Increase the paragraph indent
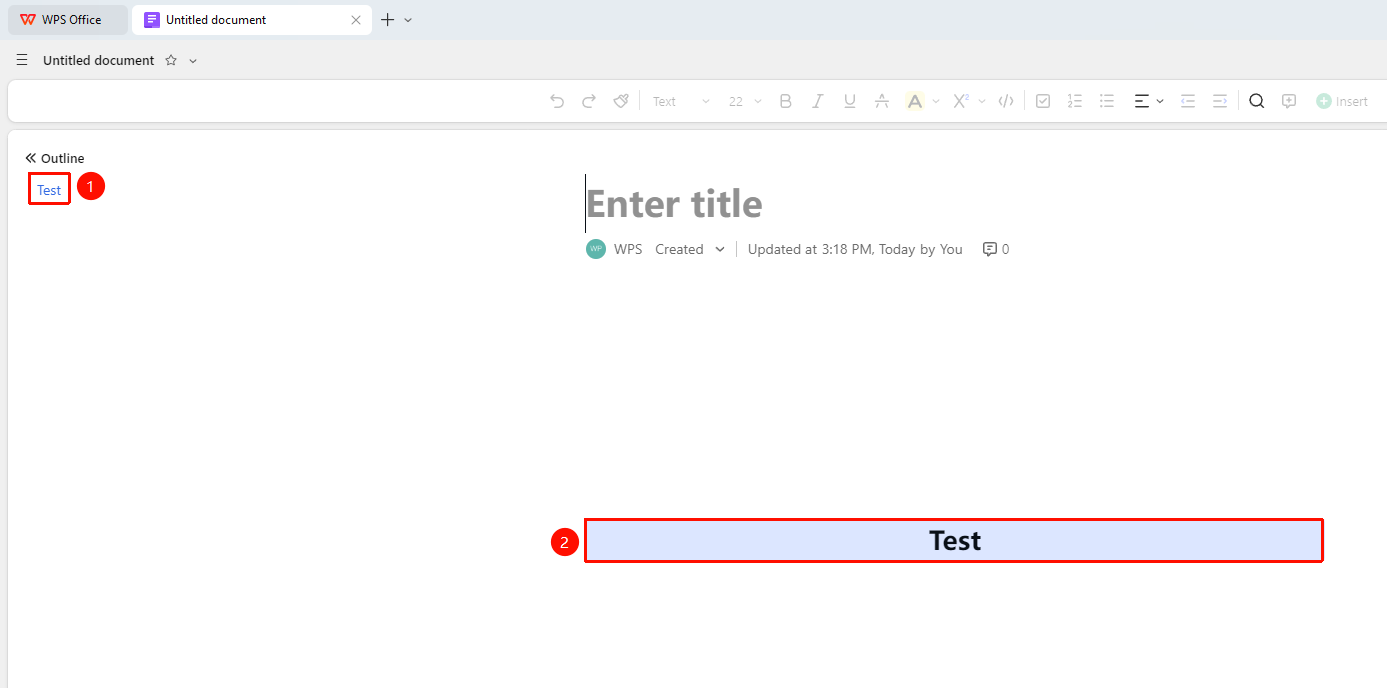 point(1220,101)
